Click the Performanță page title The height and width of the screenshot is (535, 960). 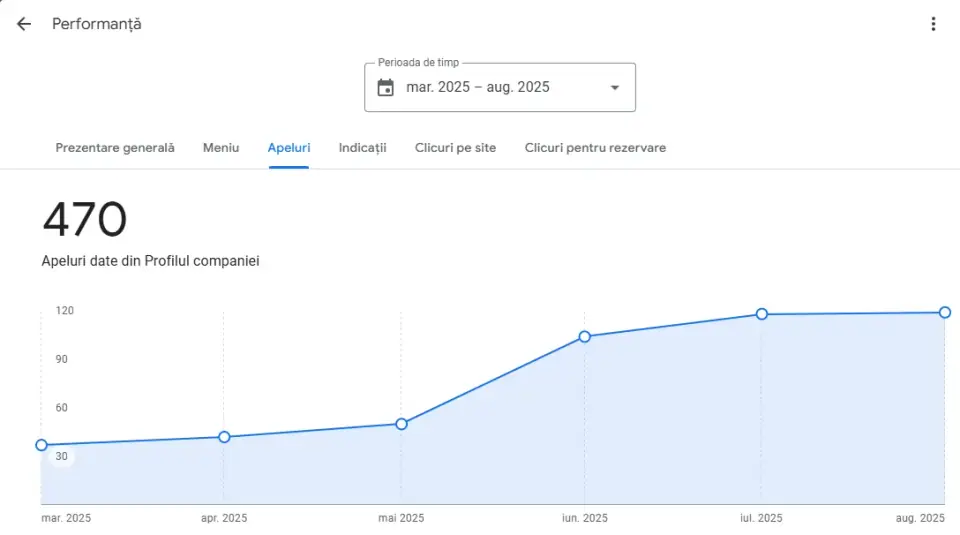pos(97,24)
